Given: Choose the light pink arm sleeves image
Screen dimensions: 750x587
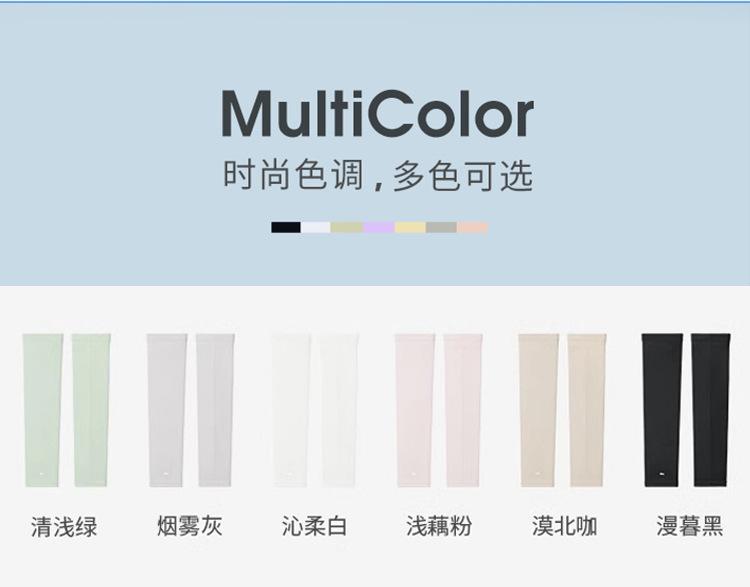Looking at the screenshot, I should point(438,410).
